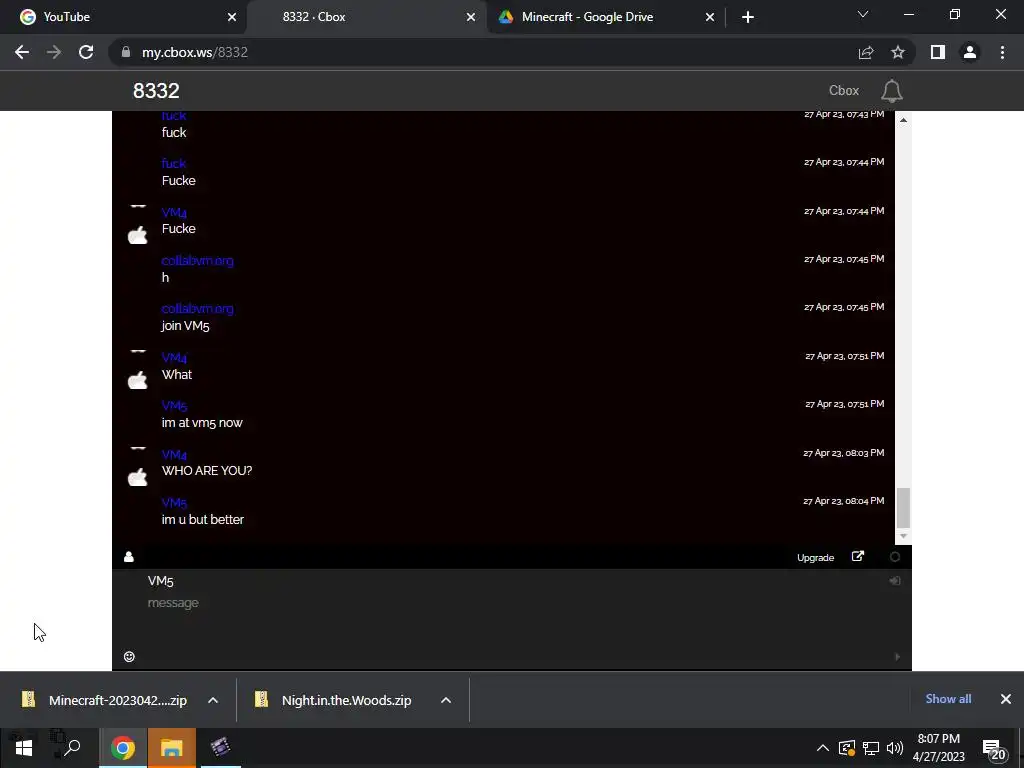Open the volume control

[895, 748]
